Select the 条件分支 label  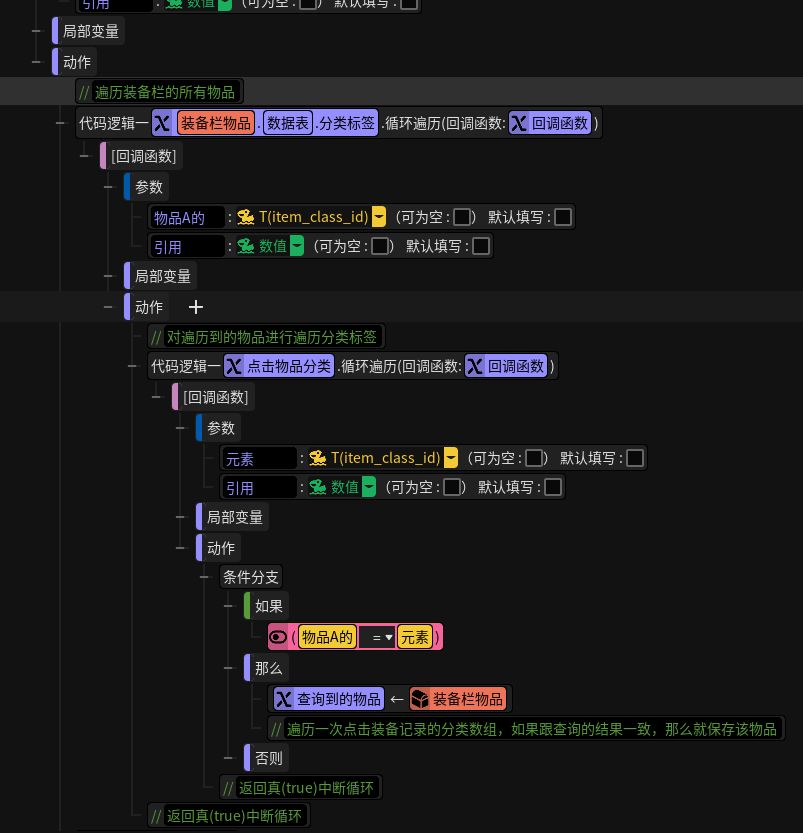pyautogui.click(x=251, y=577)
